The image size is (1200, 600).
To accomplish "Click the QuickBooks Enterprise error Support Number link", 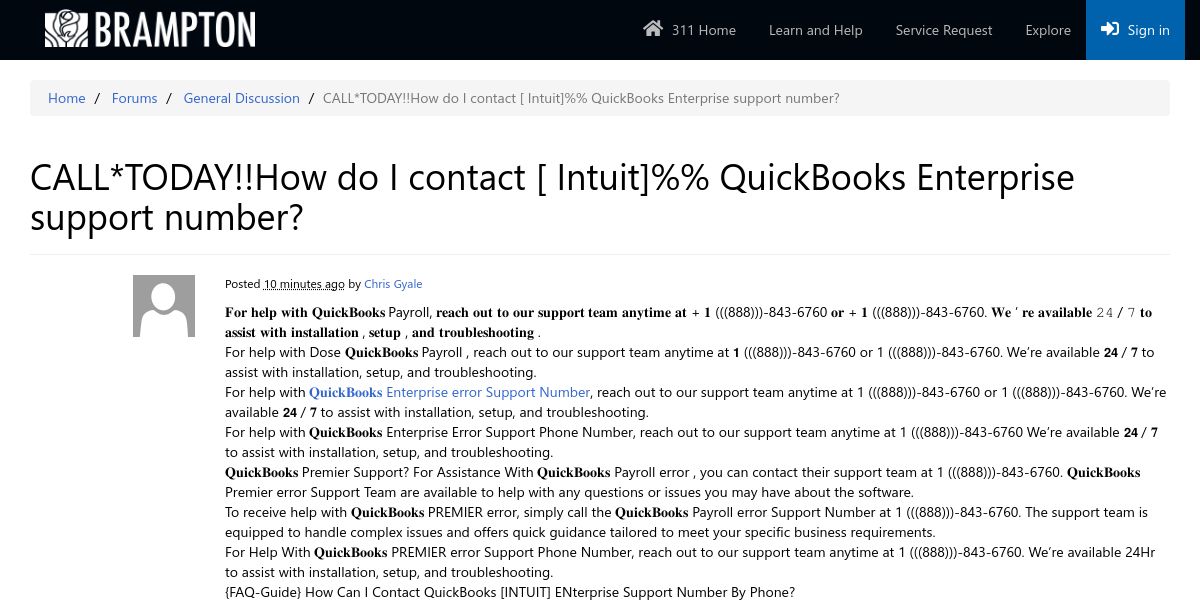I will pos(449,392).
